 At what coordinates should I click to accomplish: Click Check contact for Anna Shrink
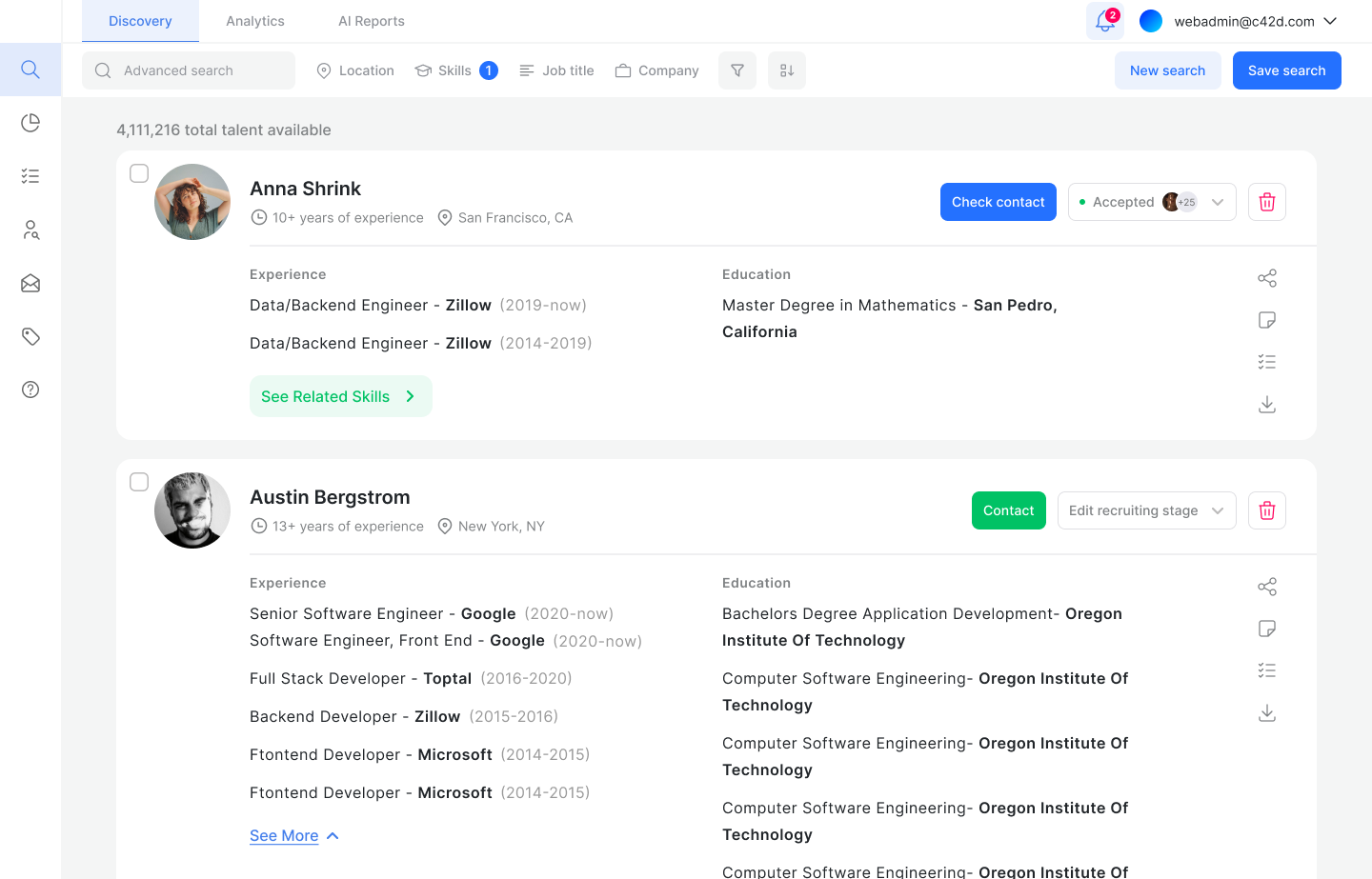coord(999,202)
